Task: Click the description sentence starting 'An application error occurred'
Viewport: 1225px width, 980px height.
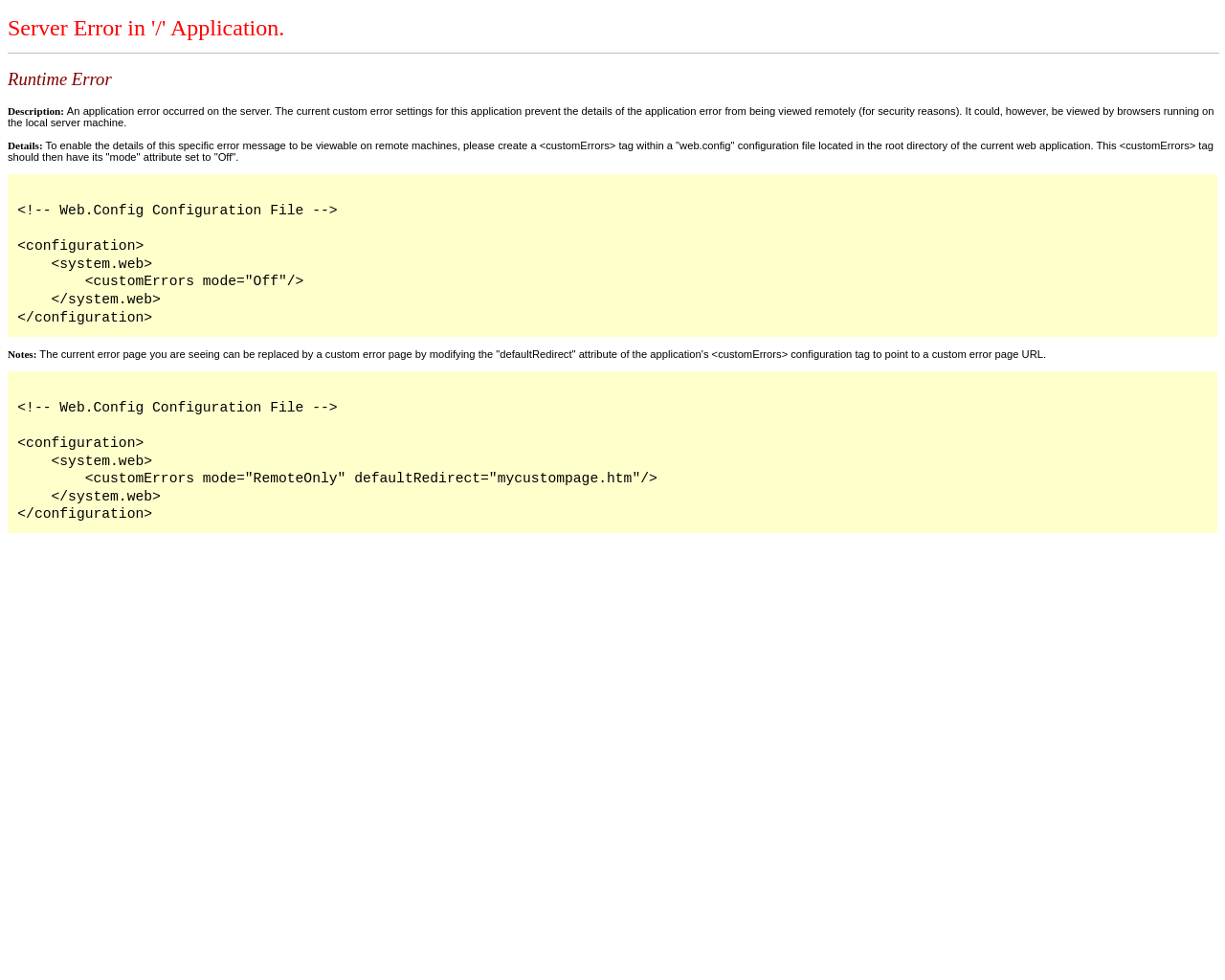Action: 611,117
